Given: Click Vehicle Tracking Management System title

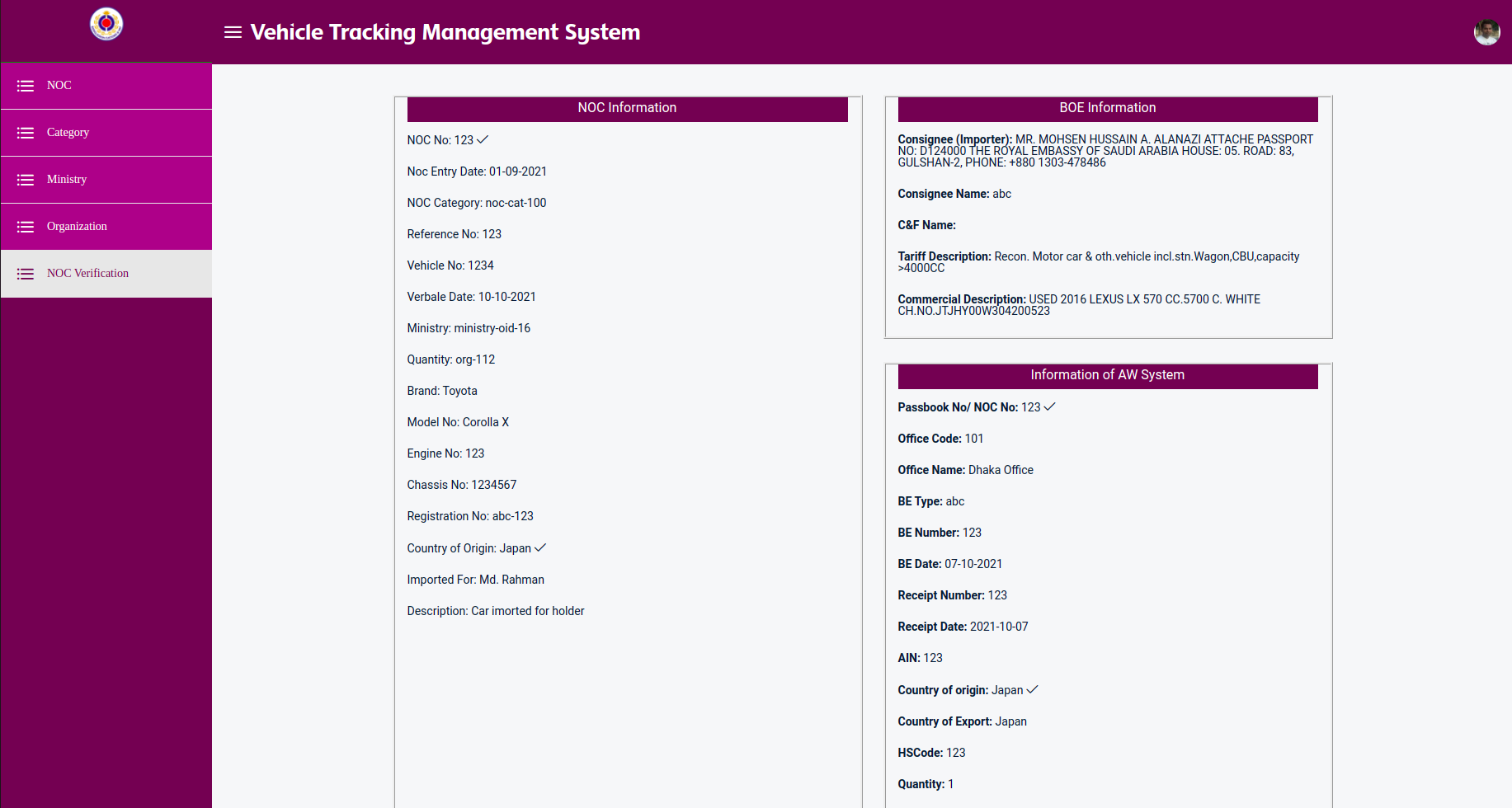Looking at the screenshot, I should point(445,32).
